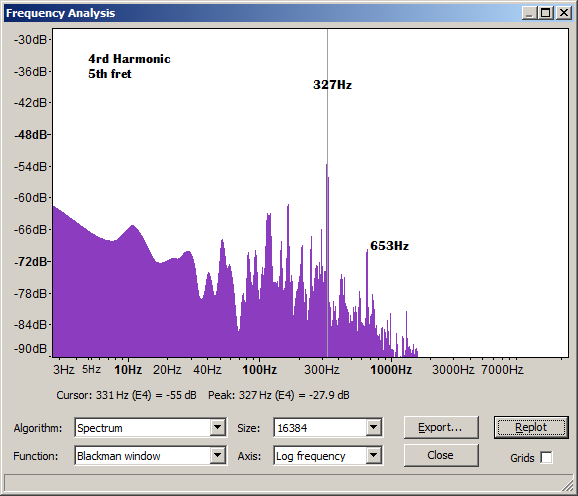
Task: Click the Close button
Action: point(441,455)
